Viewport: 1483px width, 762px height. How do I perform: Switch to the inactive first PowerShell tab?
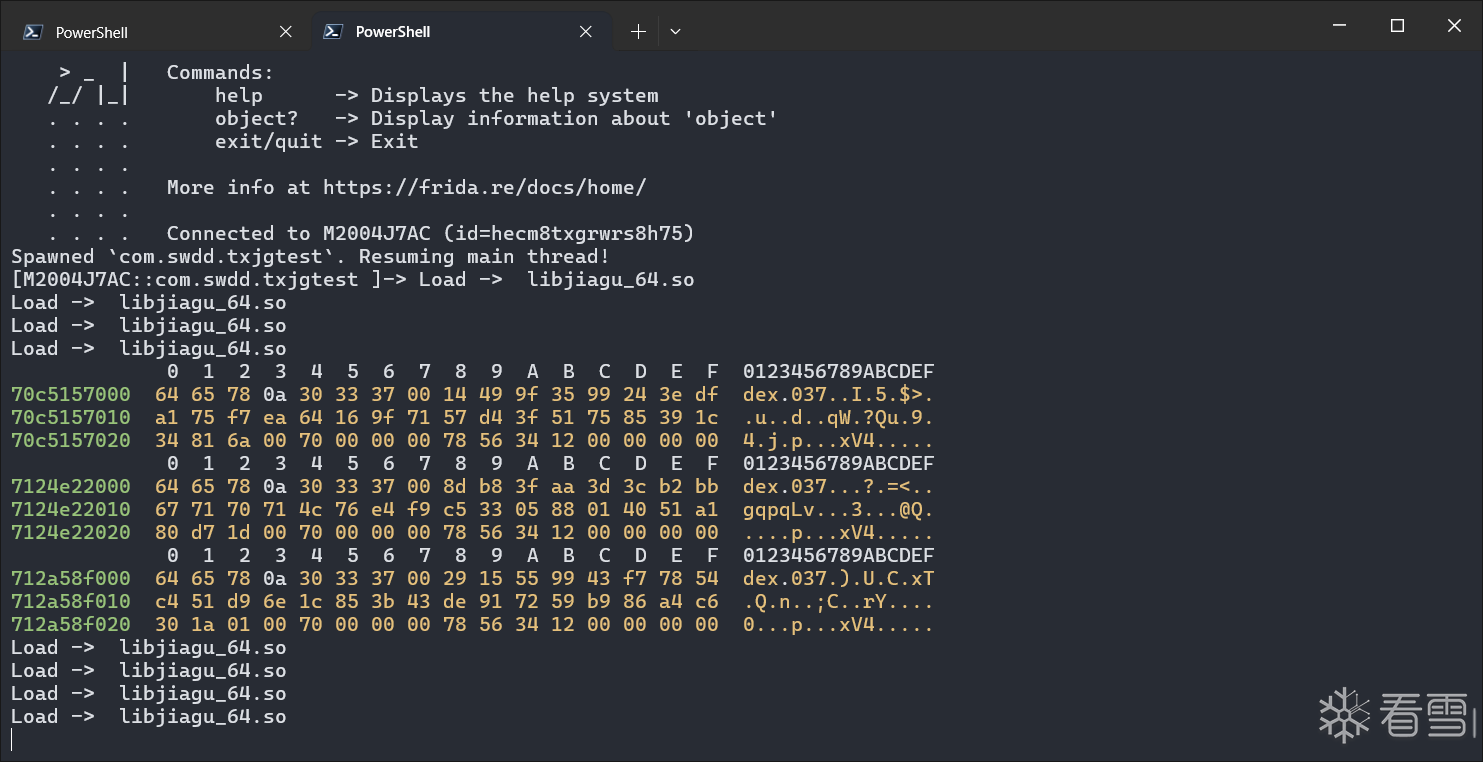pos(155,32)
